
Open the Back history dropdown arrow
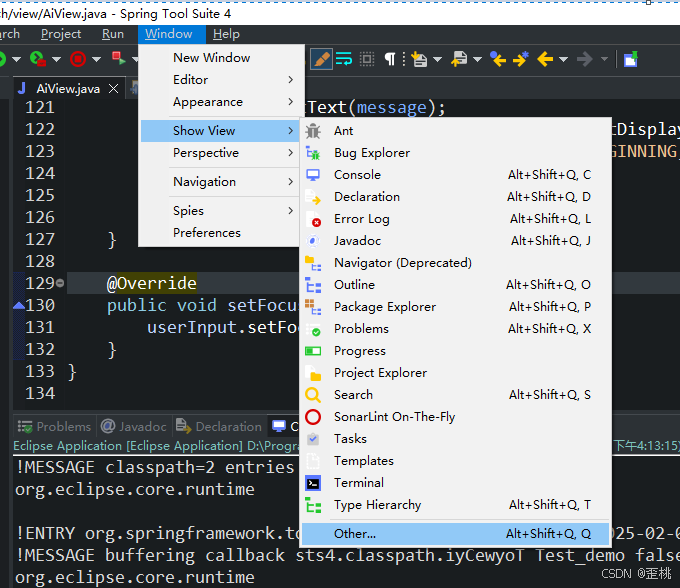pyautogui.click(x=563, y=59)
